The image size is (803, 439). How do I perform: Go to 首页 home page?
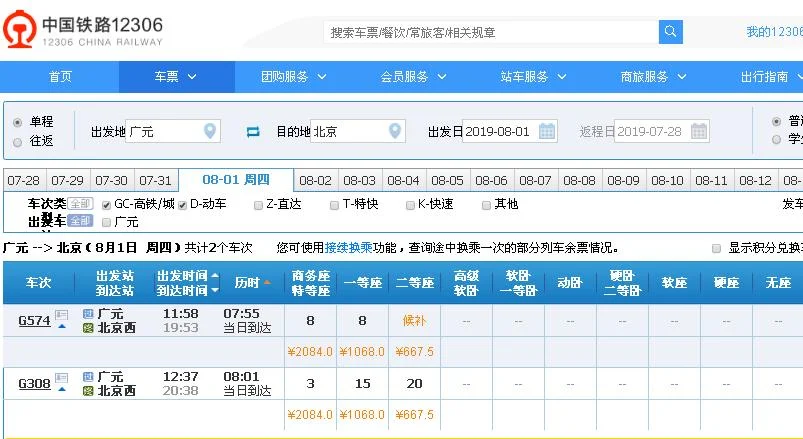[60, 77]
